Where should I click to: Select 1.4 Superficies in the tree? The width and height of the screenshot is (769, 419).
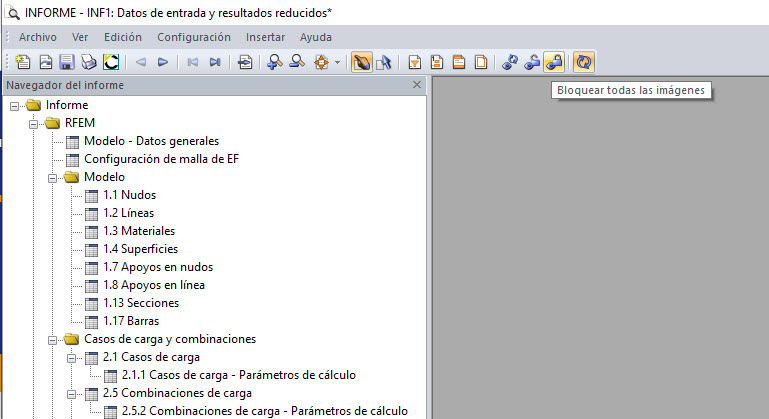140,249
